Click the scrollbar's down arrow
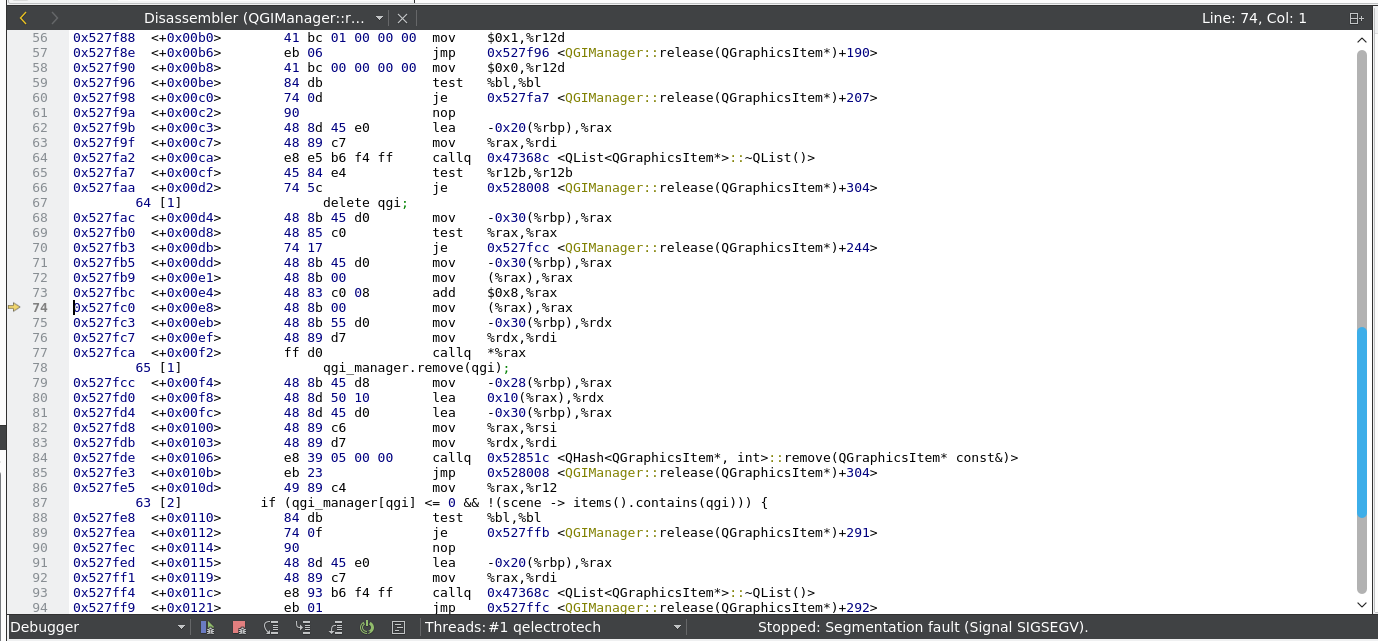Screen dimensions: 1378x641 click(x=1361, y=604)
